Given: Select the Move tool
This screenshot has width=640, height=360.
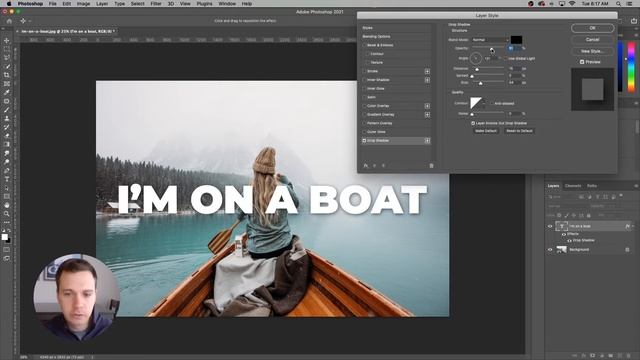Looking at the screenshot, I should [x=7, y=41].
